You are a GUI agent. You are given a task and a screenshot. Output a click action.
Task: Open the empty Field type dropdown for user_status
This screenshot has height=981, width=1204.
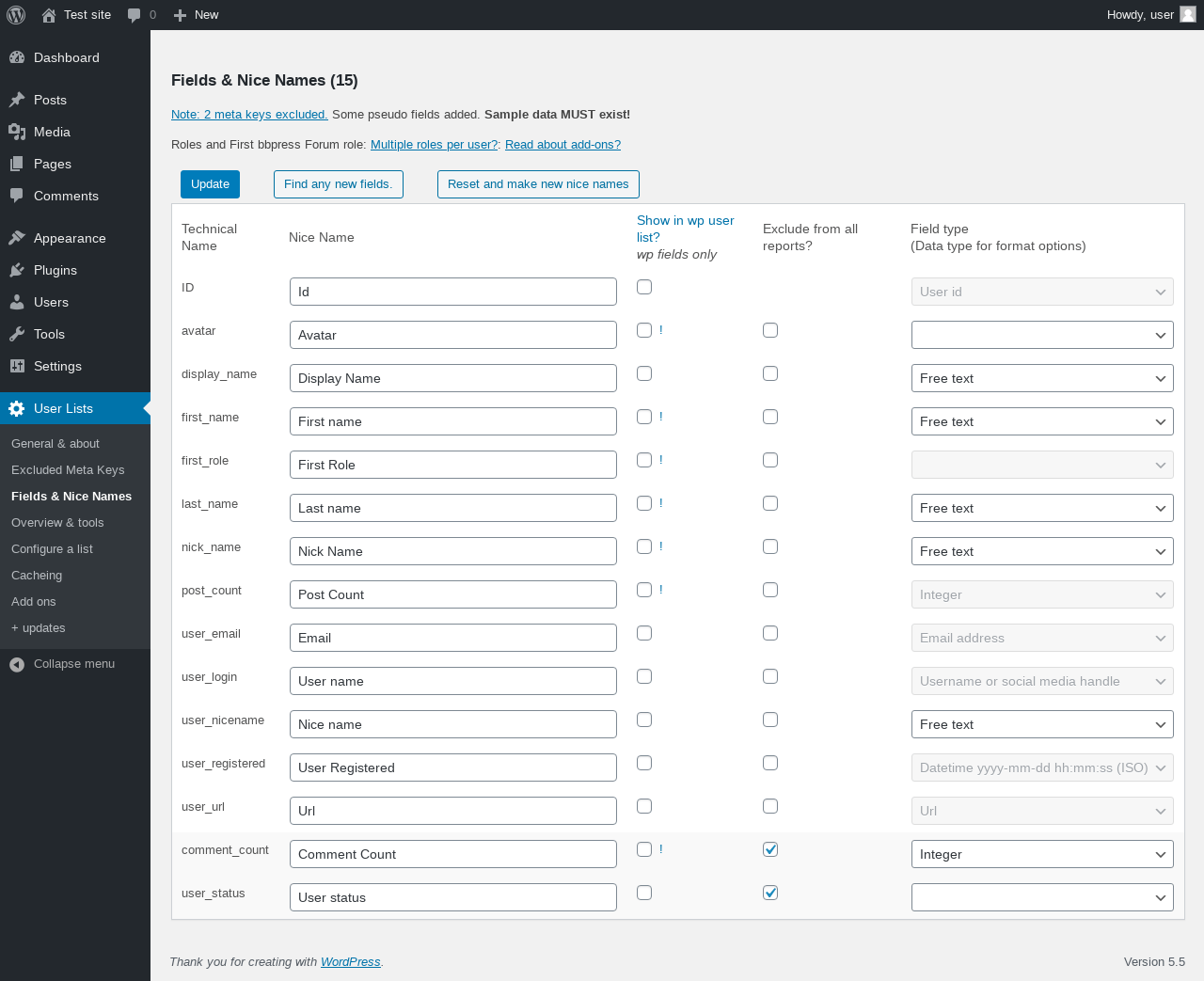tap(1041, 897)
